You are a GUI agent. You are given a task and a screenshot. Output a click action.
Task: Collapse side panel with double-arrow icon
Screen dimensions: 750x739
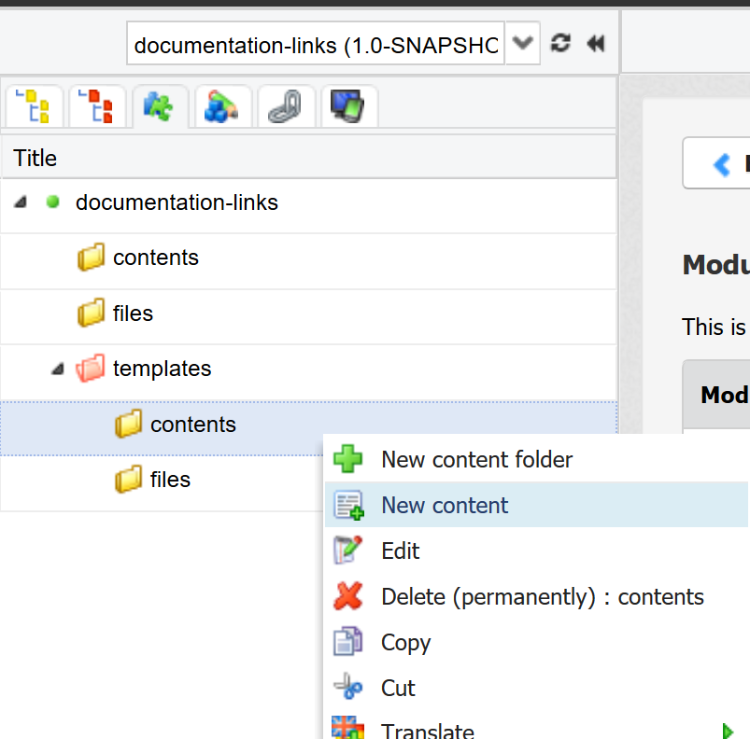click(596, 44)
